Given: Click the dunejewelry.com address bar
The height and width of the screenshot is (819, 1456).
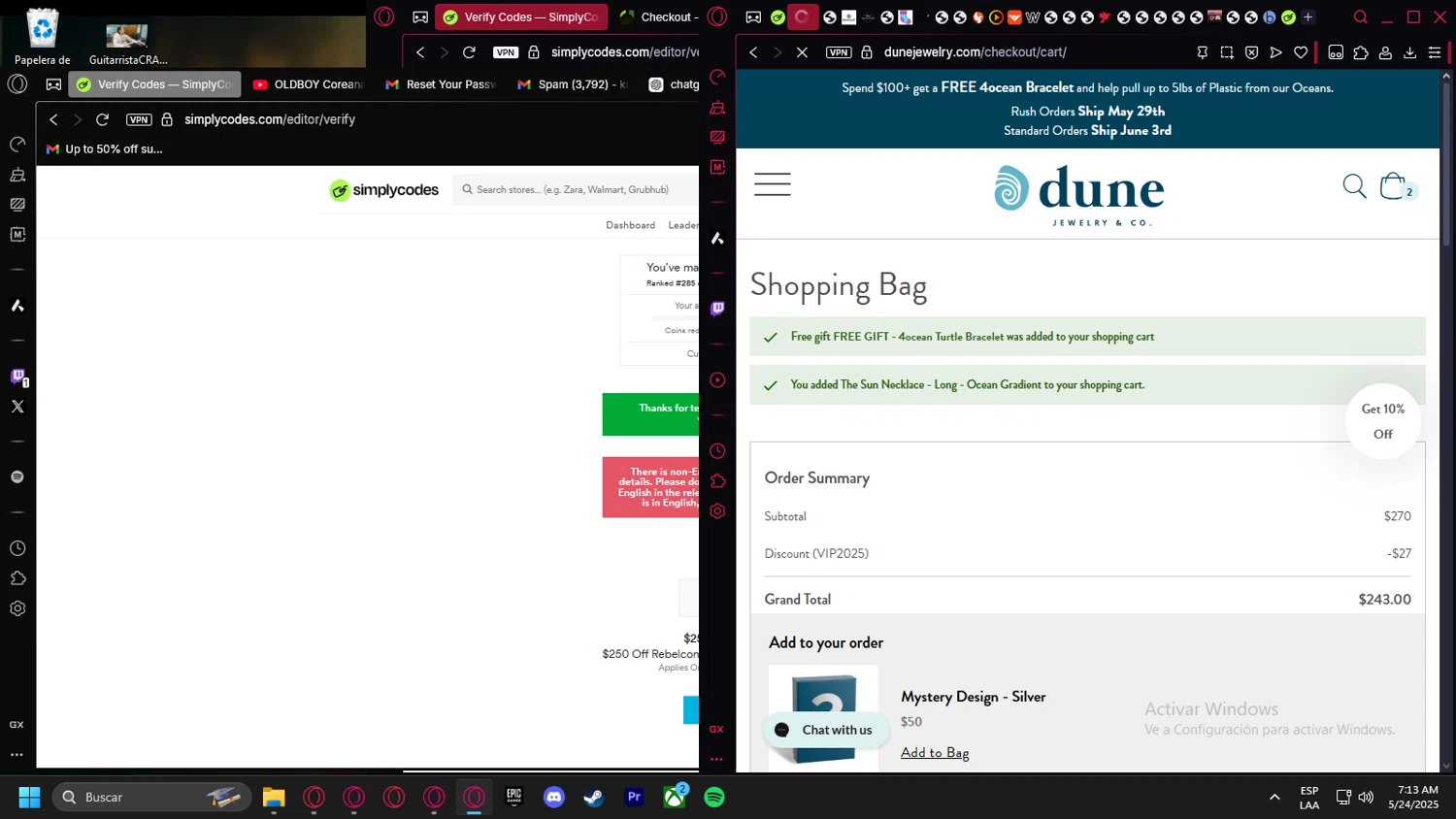Looking at the screenshot, I should [x=975, y=52].
